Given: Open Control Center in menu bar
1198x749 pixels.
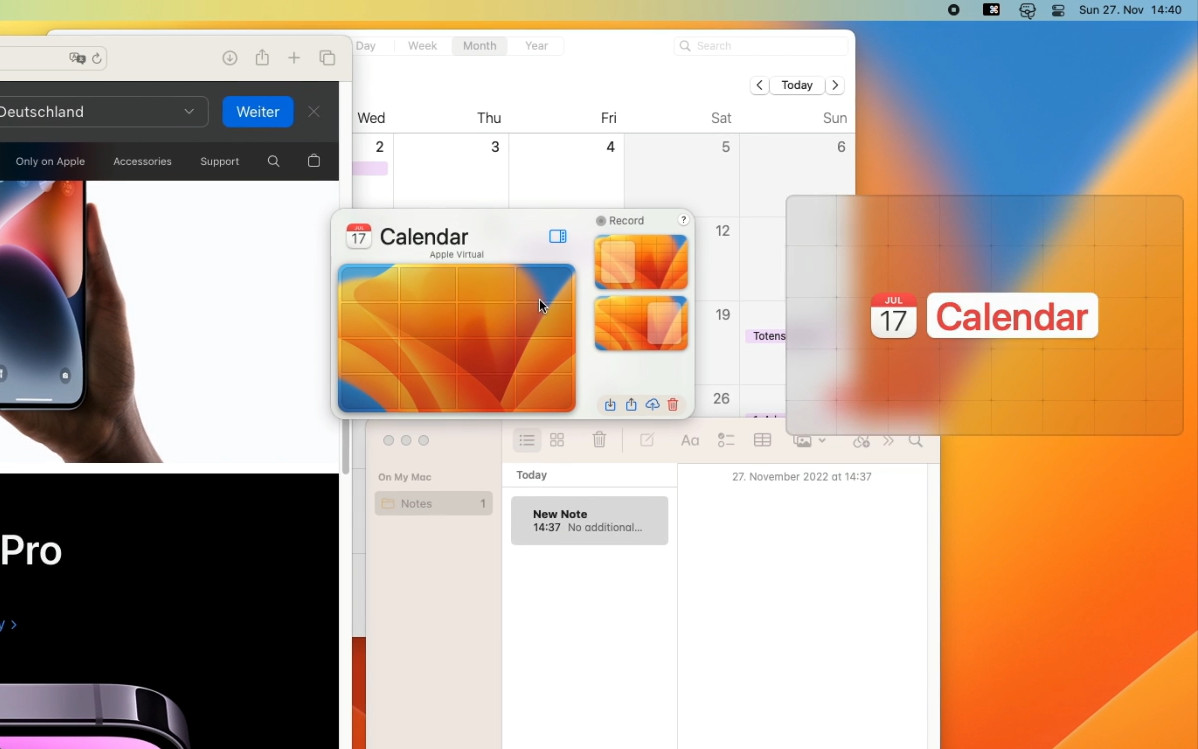Looking at the screenshot, I should [1058, 10].
